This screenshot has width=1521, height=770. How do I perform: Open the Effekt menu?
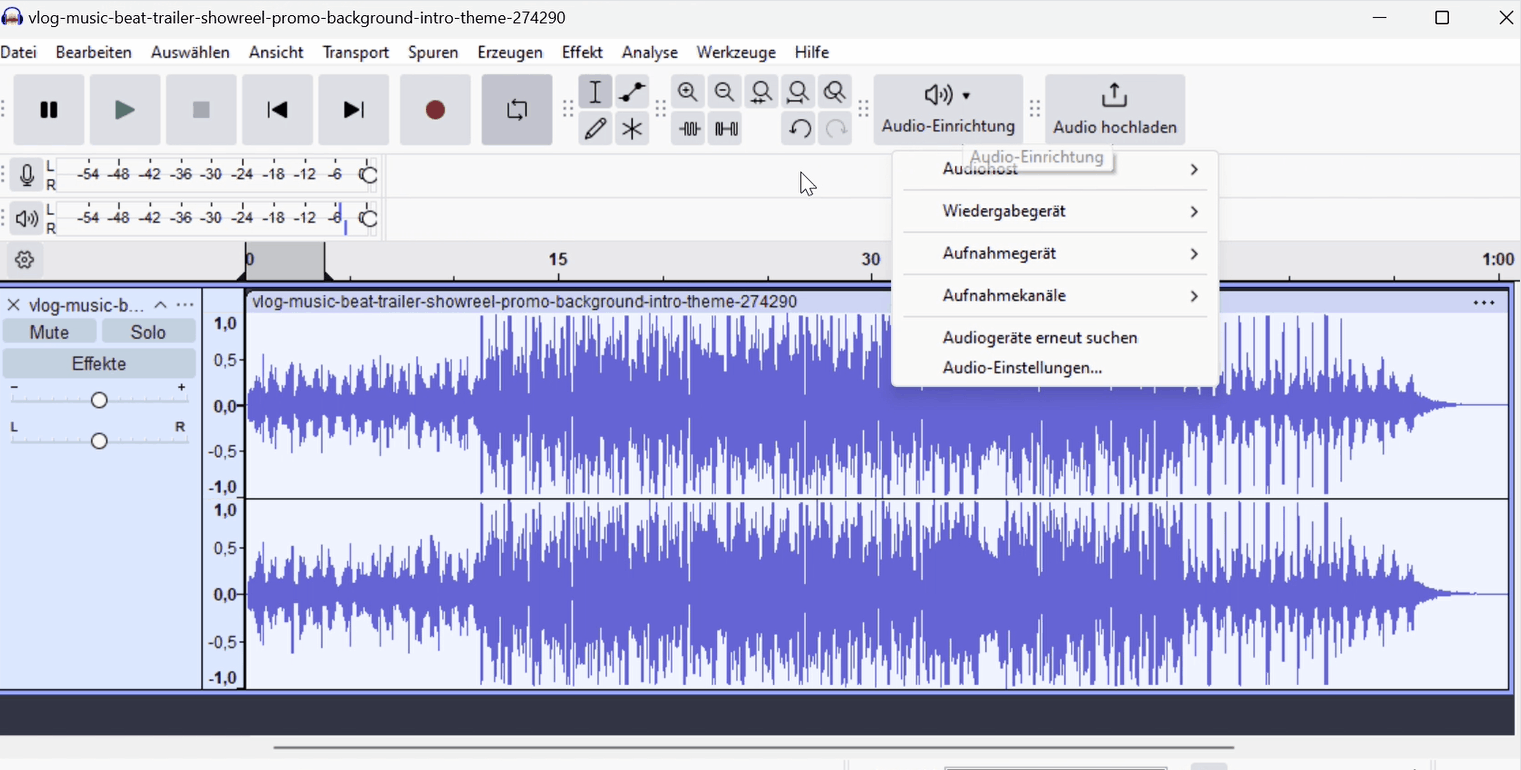click(x=582, y=52)
